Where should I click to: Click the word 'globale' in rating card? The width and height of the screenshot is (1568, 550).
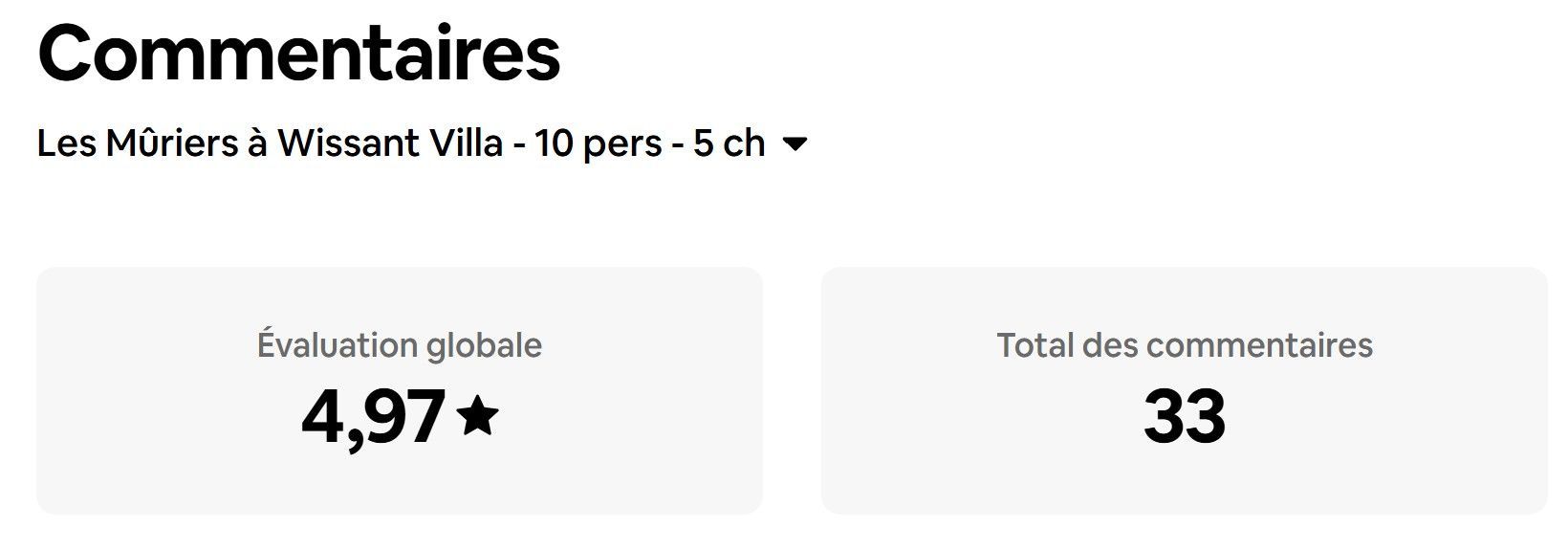click(x=484, y=344)
